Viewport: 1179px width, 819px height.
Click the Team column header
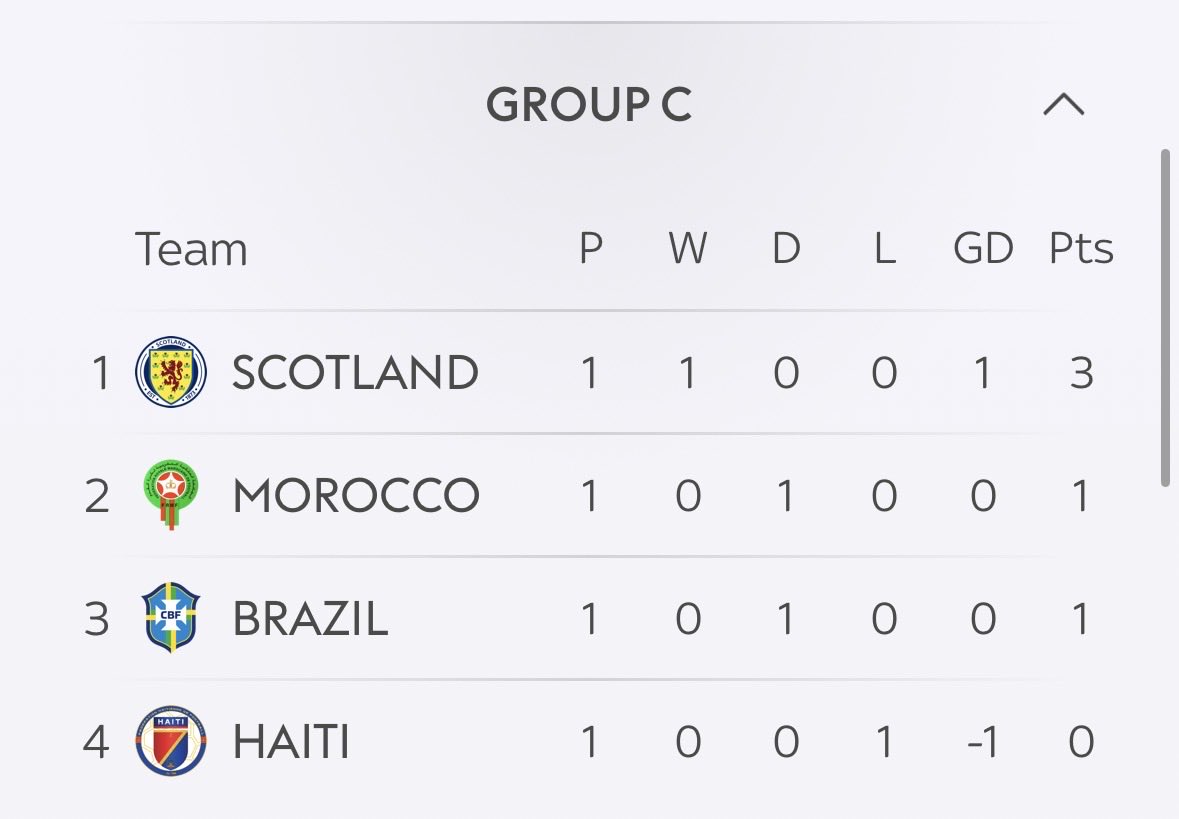(191, 249)
